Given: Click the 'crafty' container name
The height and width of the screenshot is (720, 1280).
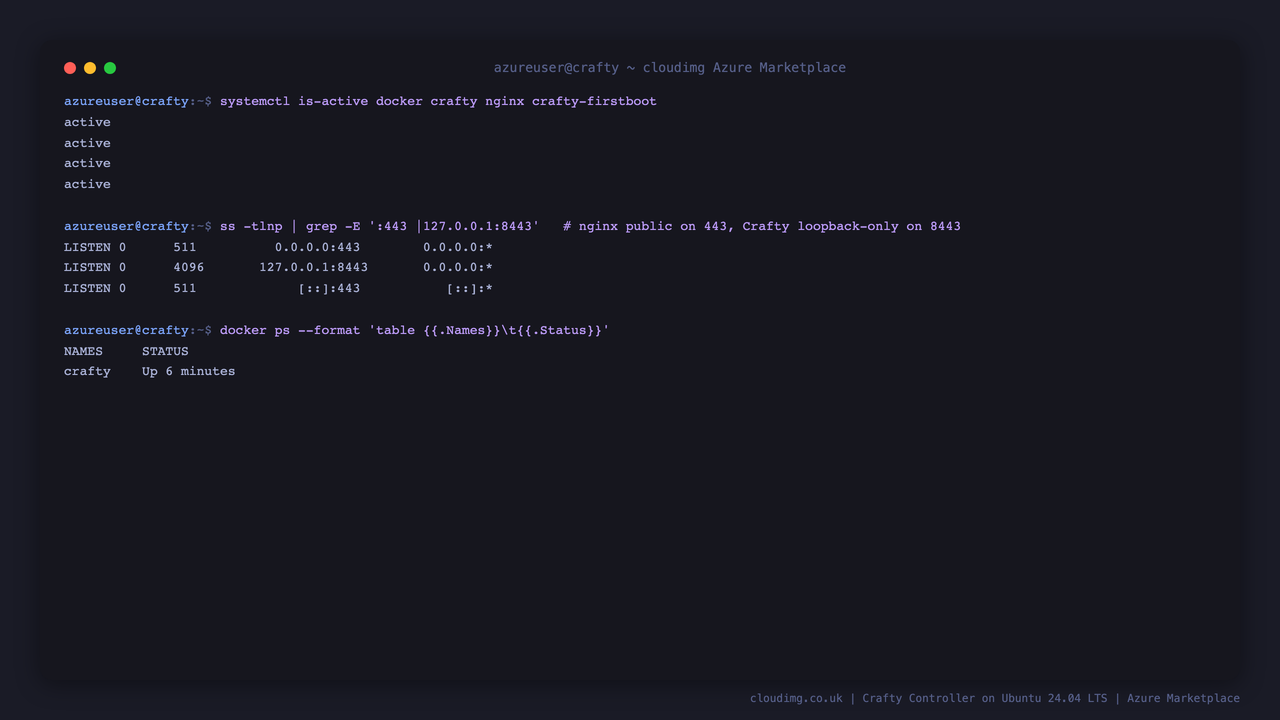Looking at the screenshot, I should pyautogui.click(x=87, y=371).
